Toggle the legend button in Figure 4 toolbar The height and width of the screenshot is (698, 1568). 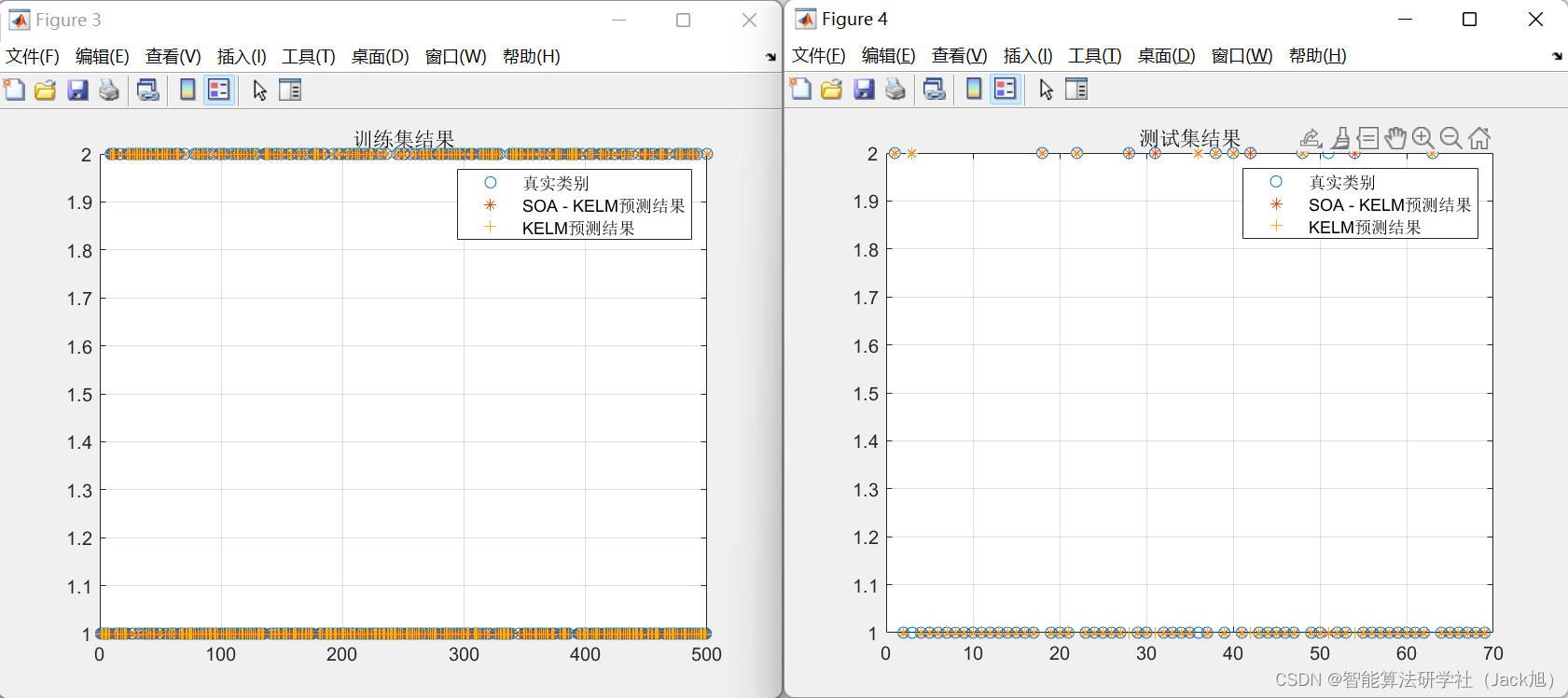(1005, 89)
